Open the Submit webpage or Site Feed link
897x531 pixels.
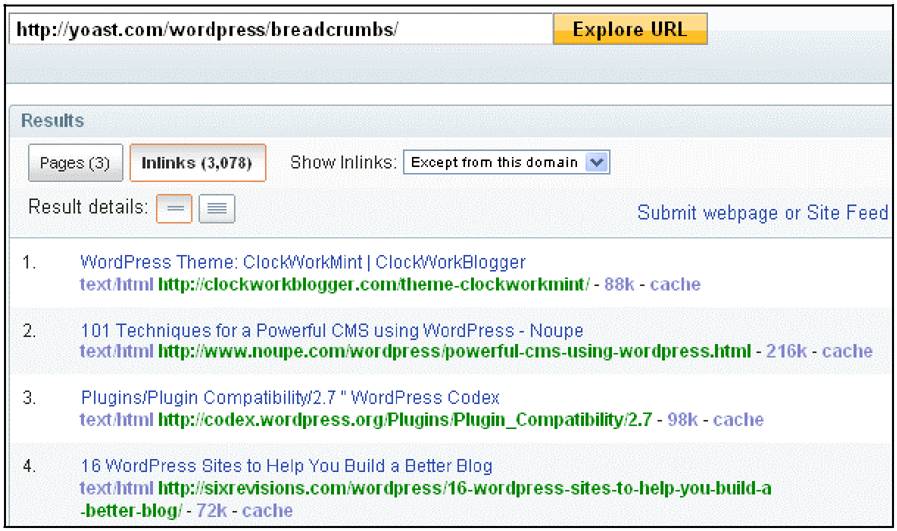(x=763, y=213)
